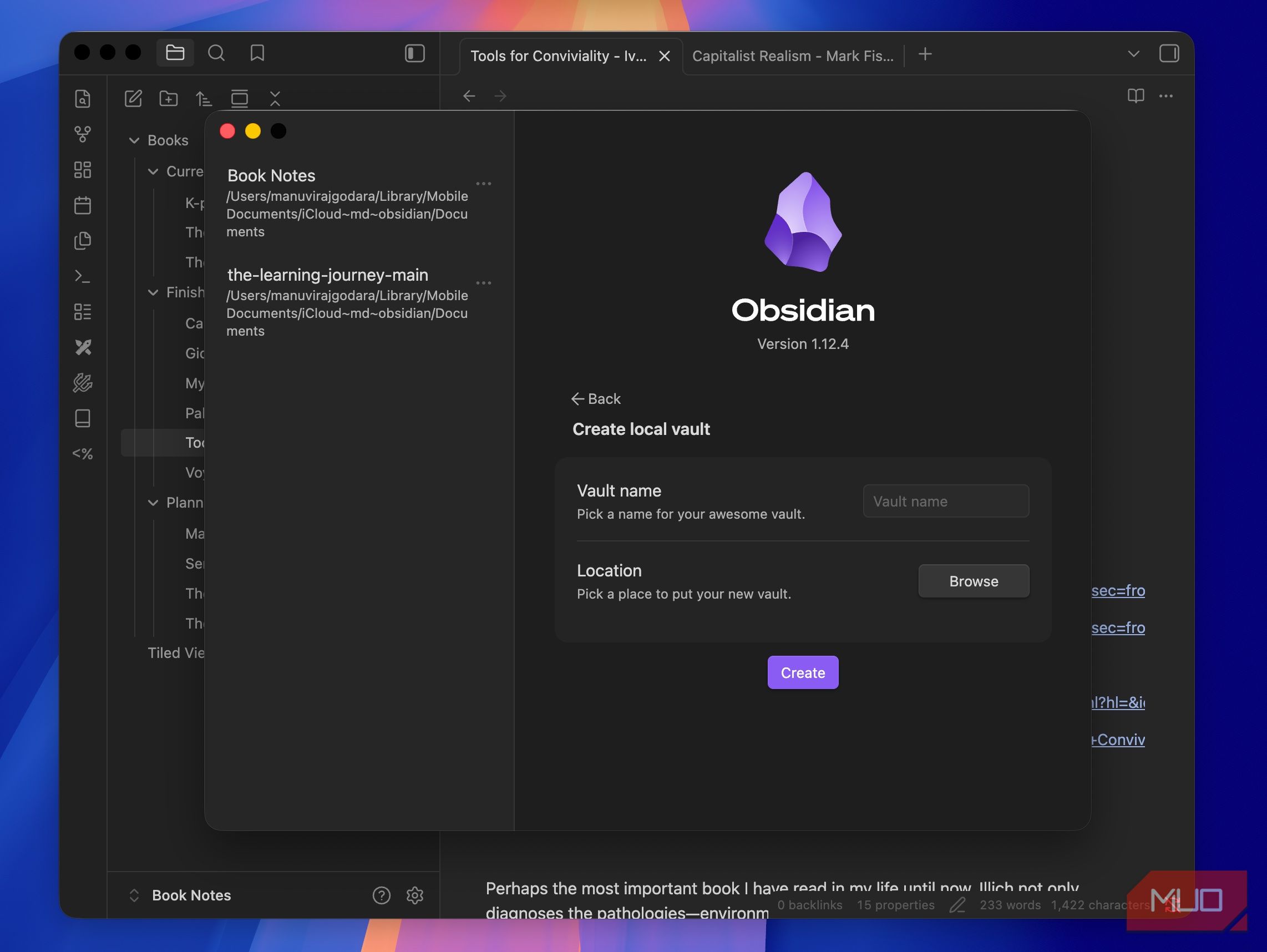Open the bookmarks panel icon

(257, 53)
